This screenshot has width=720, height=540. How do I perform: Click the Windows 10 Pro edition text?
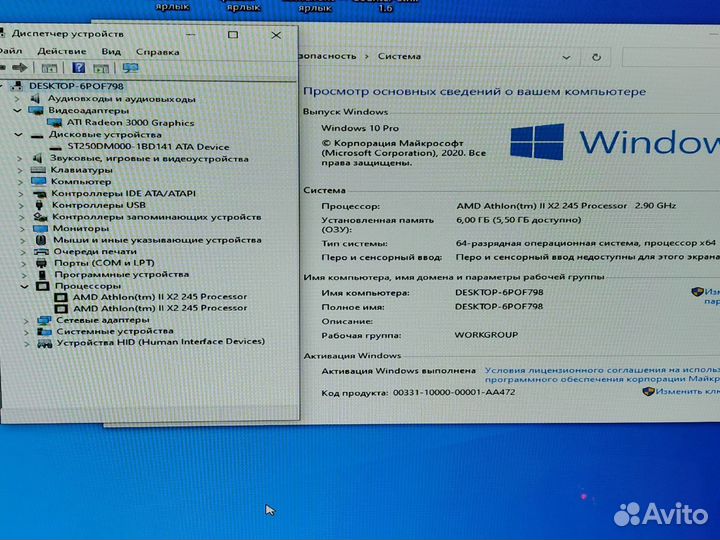(360, 128)
